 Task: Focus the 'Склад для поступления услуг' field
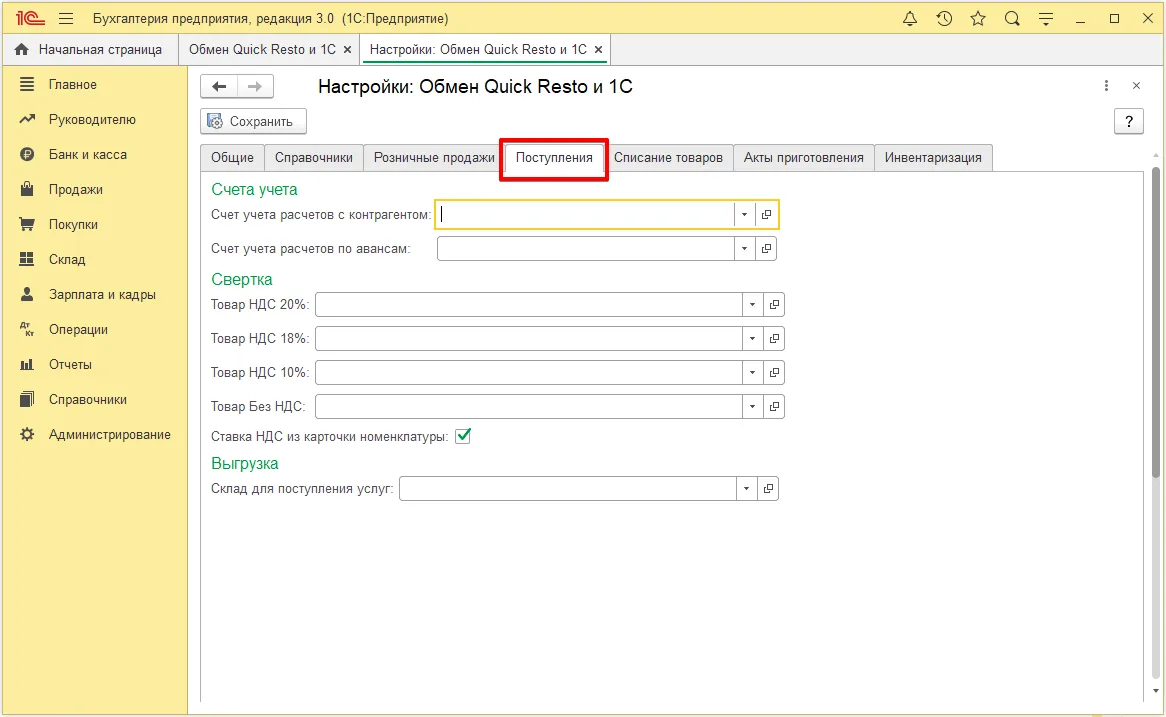(568, 489)
